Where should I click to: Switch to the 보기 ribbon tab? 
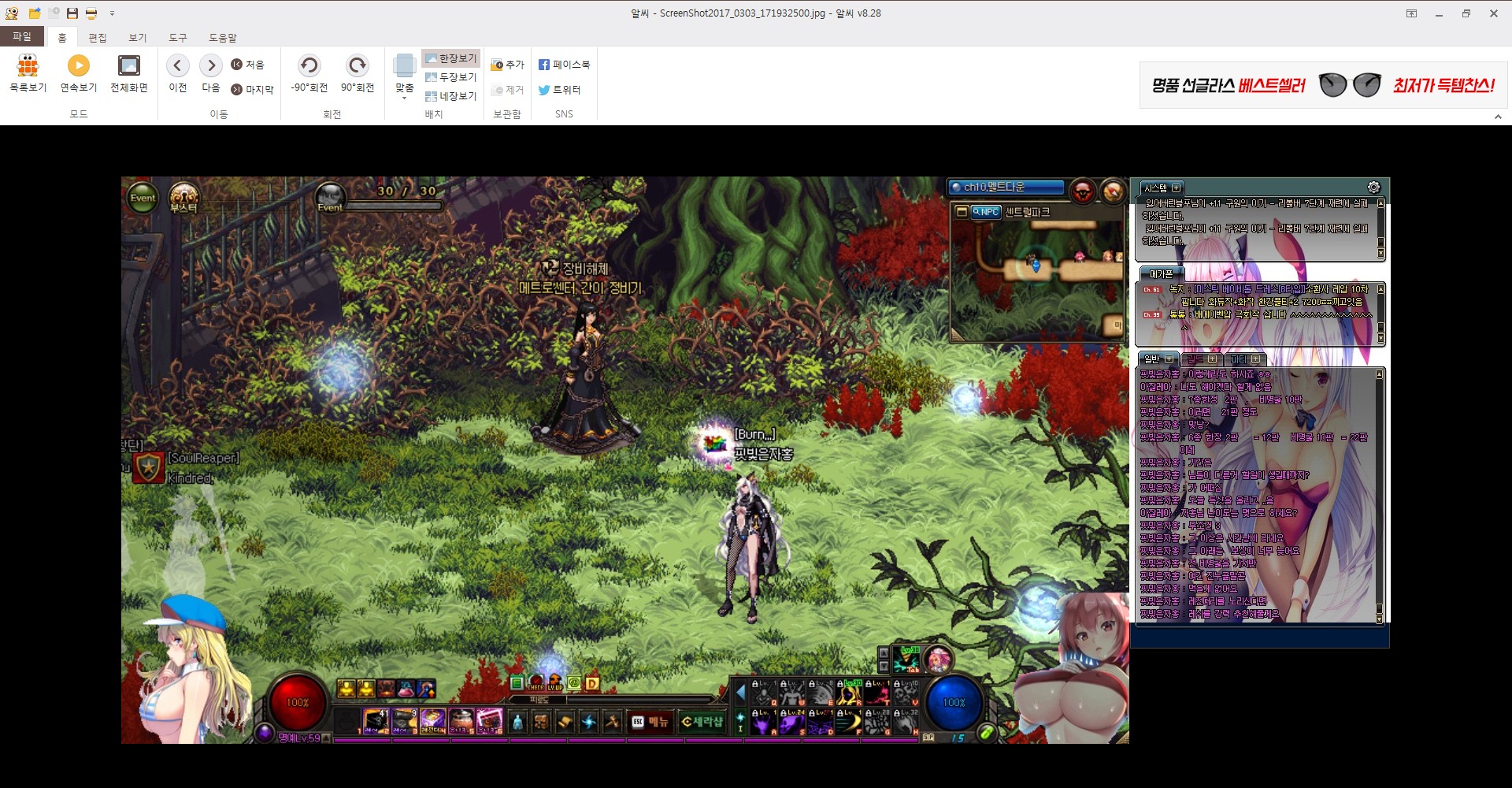[x=138, y=38]
